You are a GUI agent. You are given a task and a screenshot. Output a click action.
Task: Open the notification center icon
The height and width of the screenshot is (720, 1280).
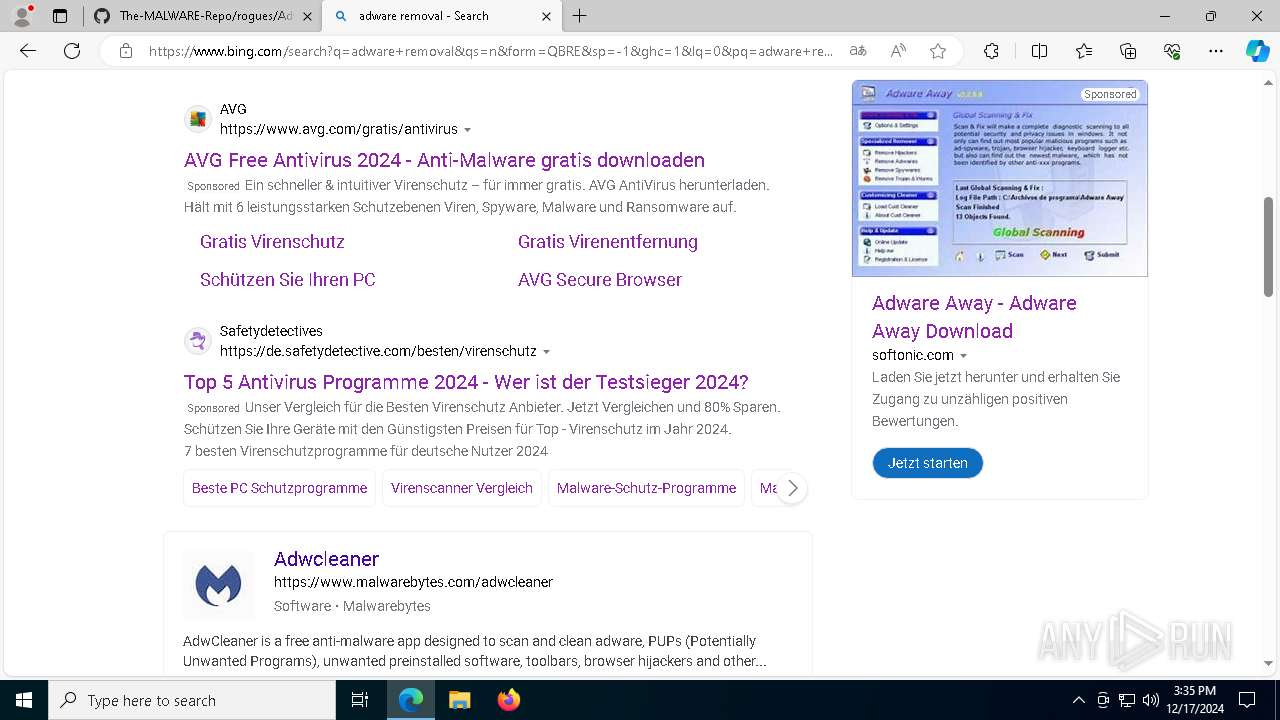tap(1247, 700)
